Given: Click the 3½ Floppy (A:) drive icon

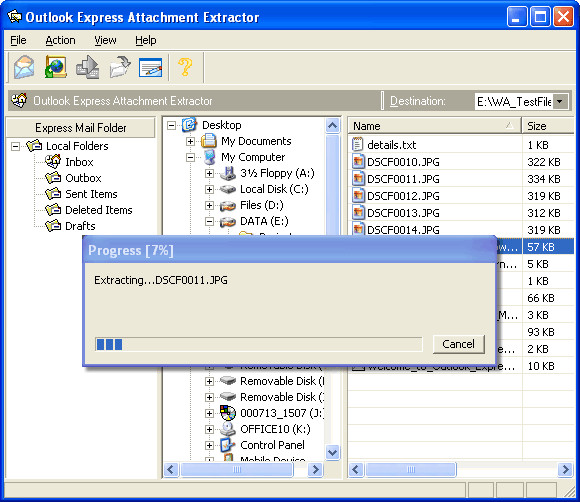Looking at the screenshot, I should point(228,173).
